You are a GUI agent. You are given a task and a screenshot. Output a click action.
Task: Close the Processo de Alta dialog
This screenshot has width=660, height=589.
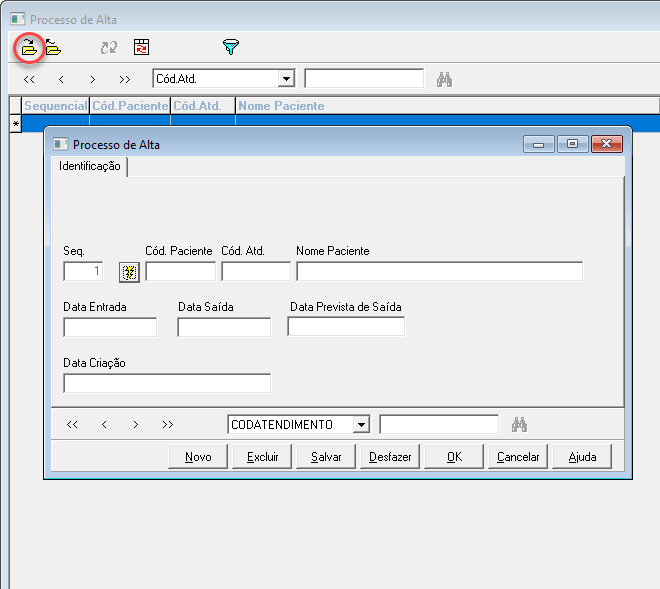[x=607, y=144]
